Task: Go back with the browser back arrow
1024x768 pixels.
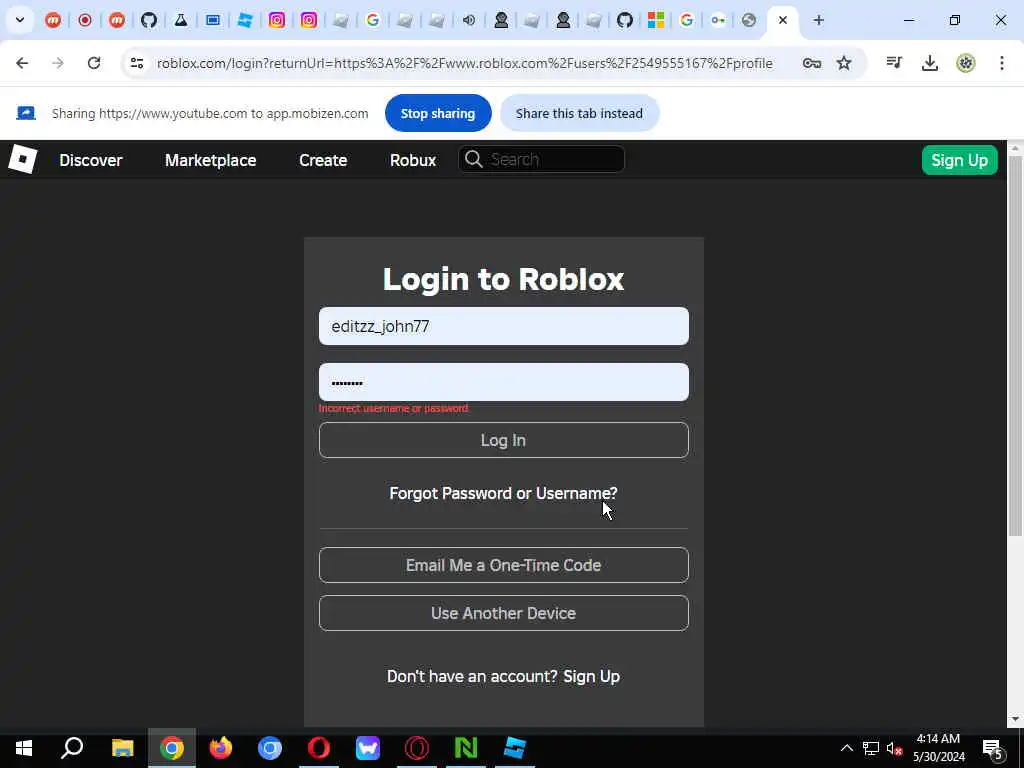Action: pyautogui.click(x=22, y=63)
